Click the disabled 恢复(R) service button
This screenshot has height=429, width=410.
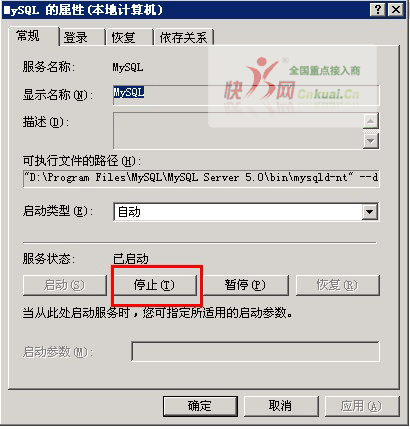tap(337, 285)
